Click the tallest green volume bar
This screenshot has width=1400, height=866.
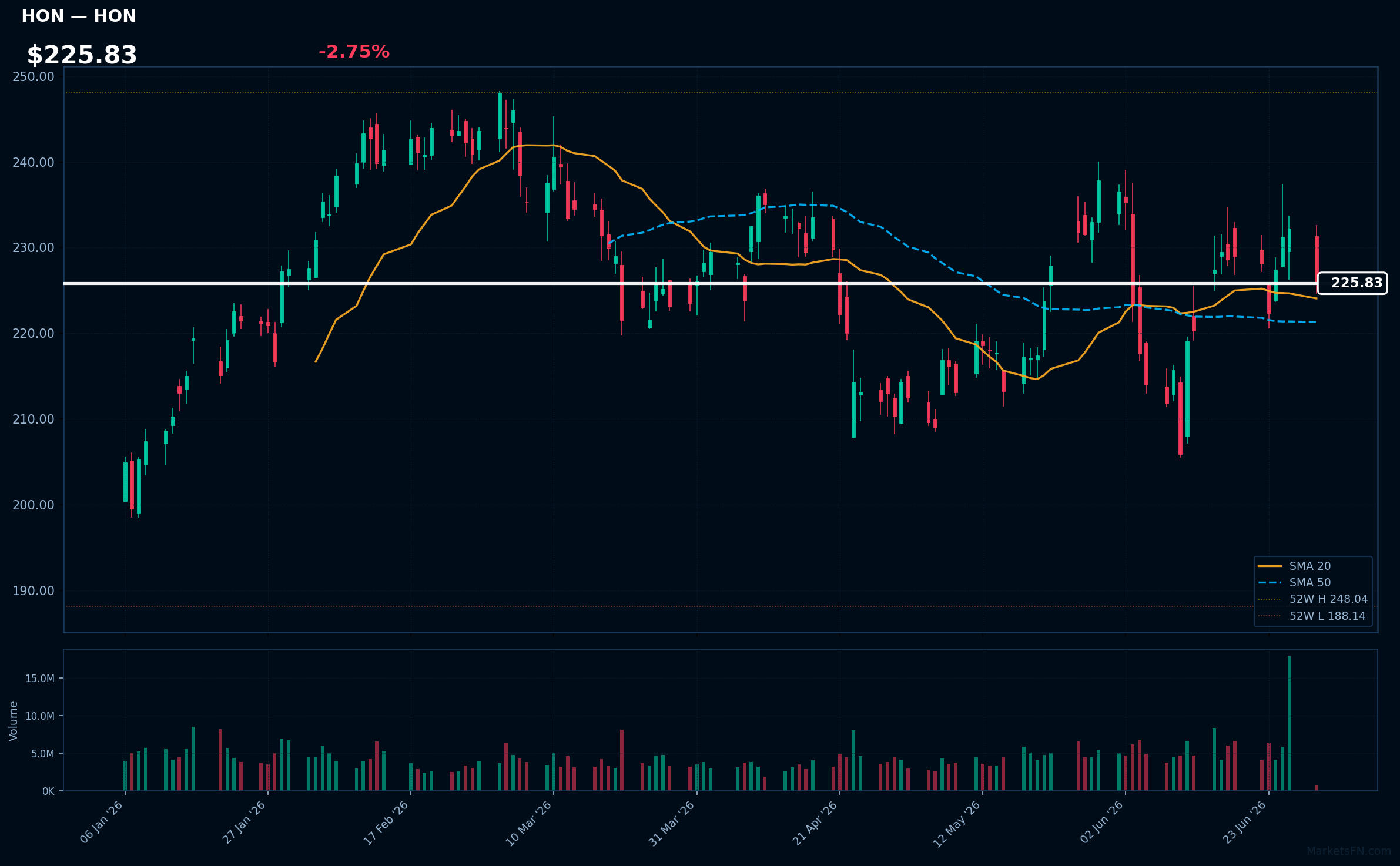1289,723
